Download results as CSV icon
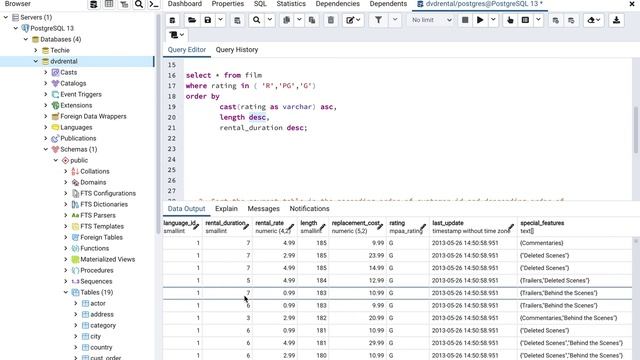This screenshot has width=640, height=360. (x=616, y=20)
